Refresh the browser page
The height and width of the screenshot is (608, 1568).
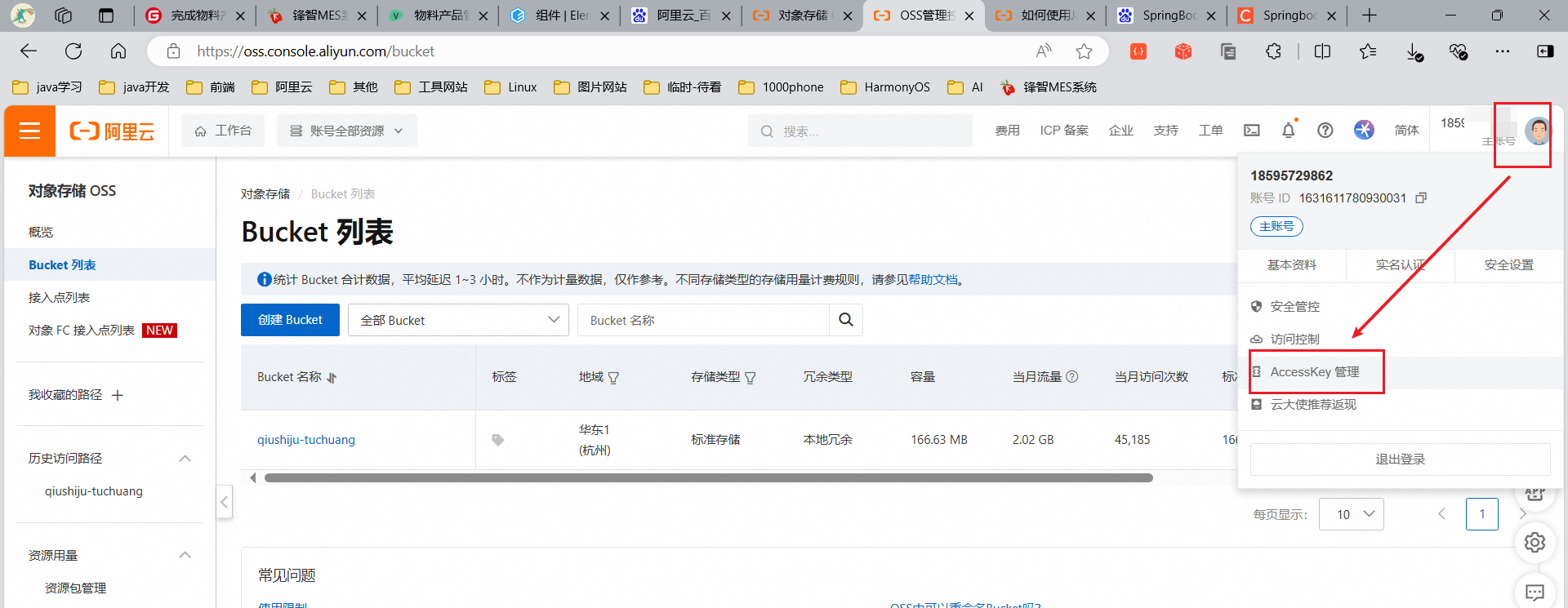(x=73, y=51)
